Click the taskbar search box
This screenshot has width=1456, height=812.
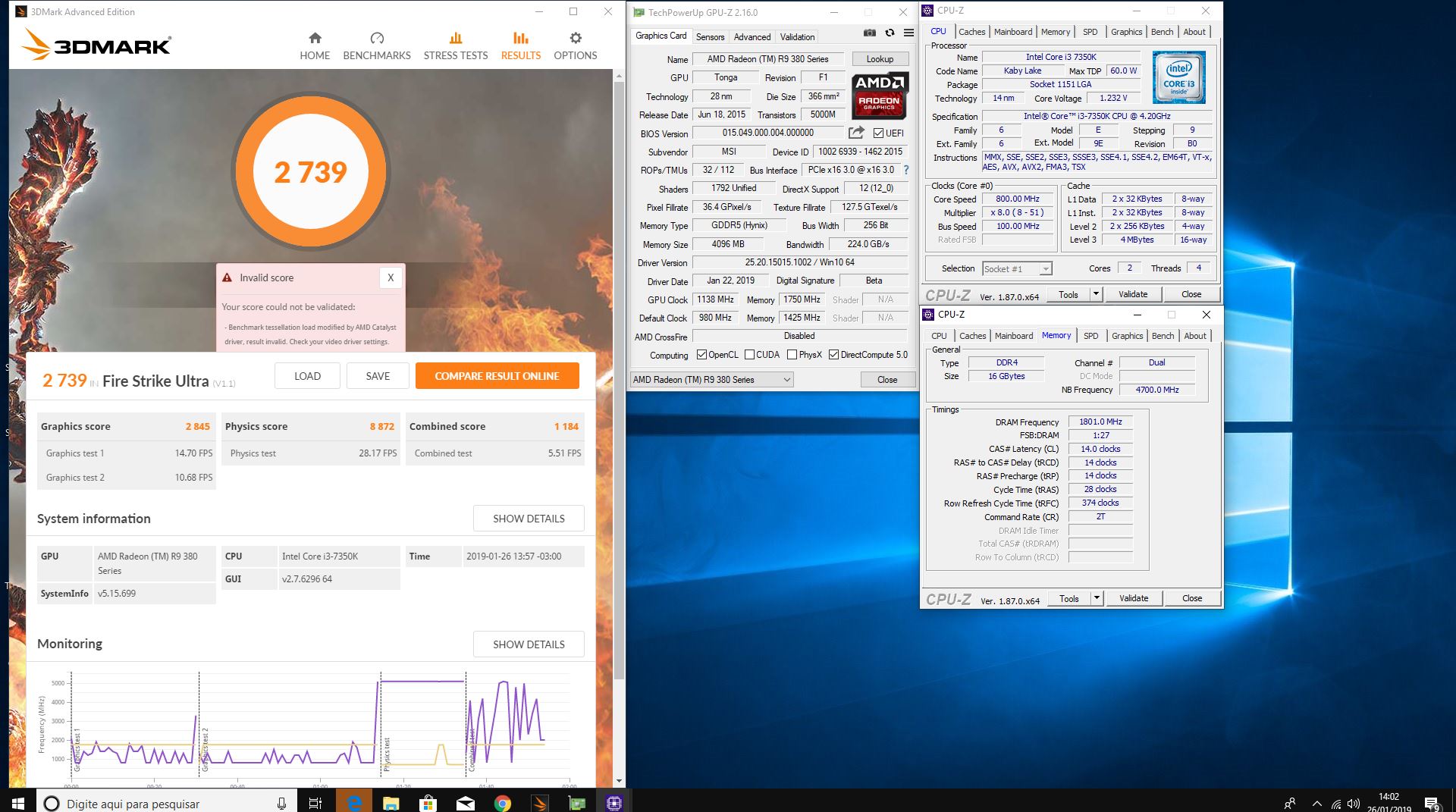(x=165, y=803)
